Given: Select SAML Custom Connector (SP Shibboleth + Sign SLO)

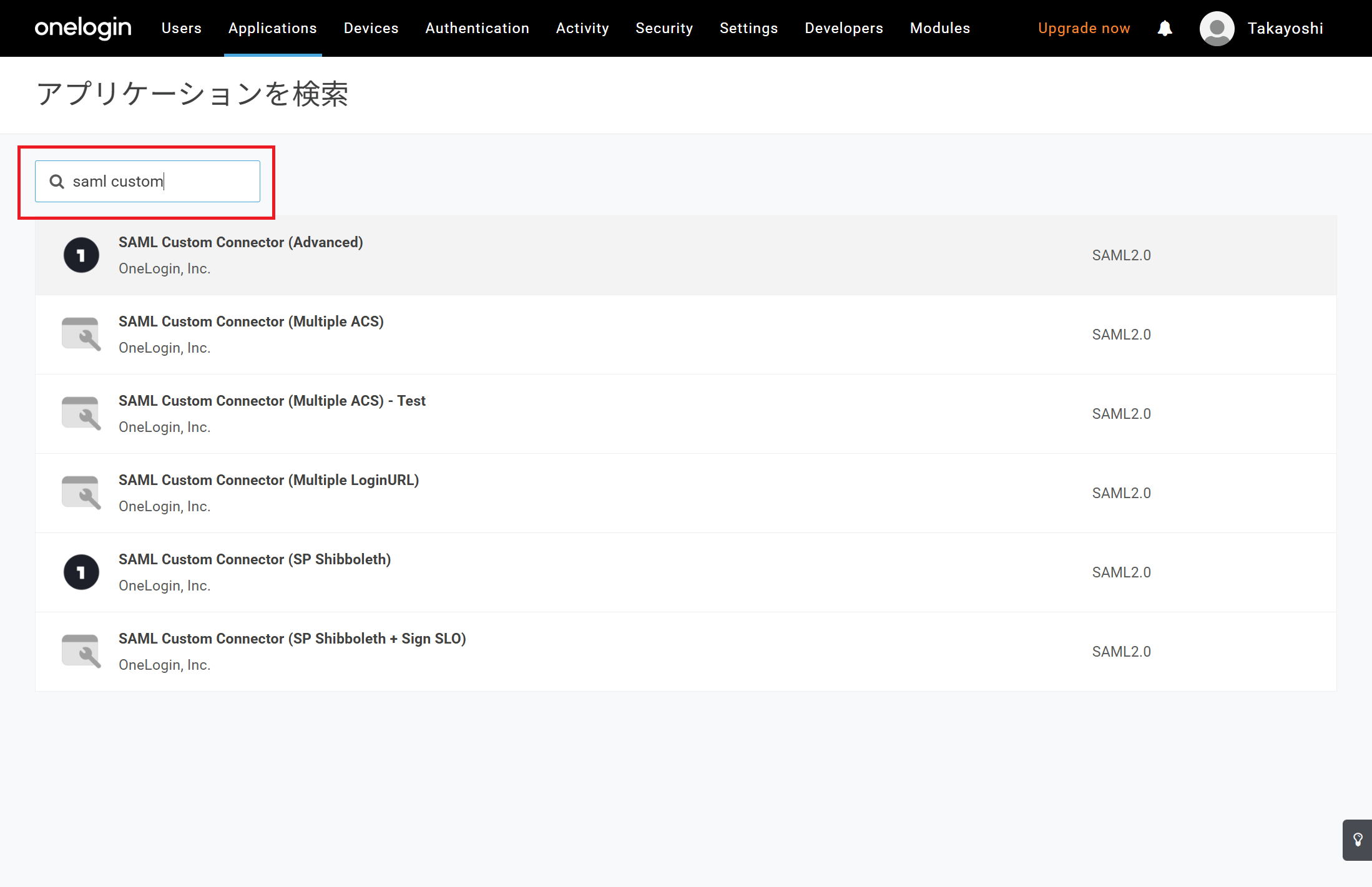Looking at the screenshot, I should tap(292, 639).
